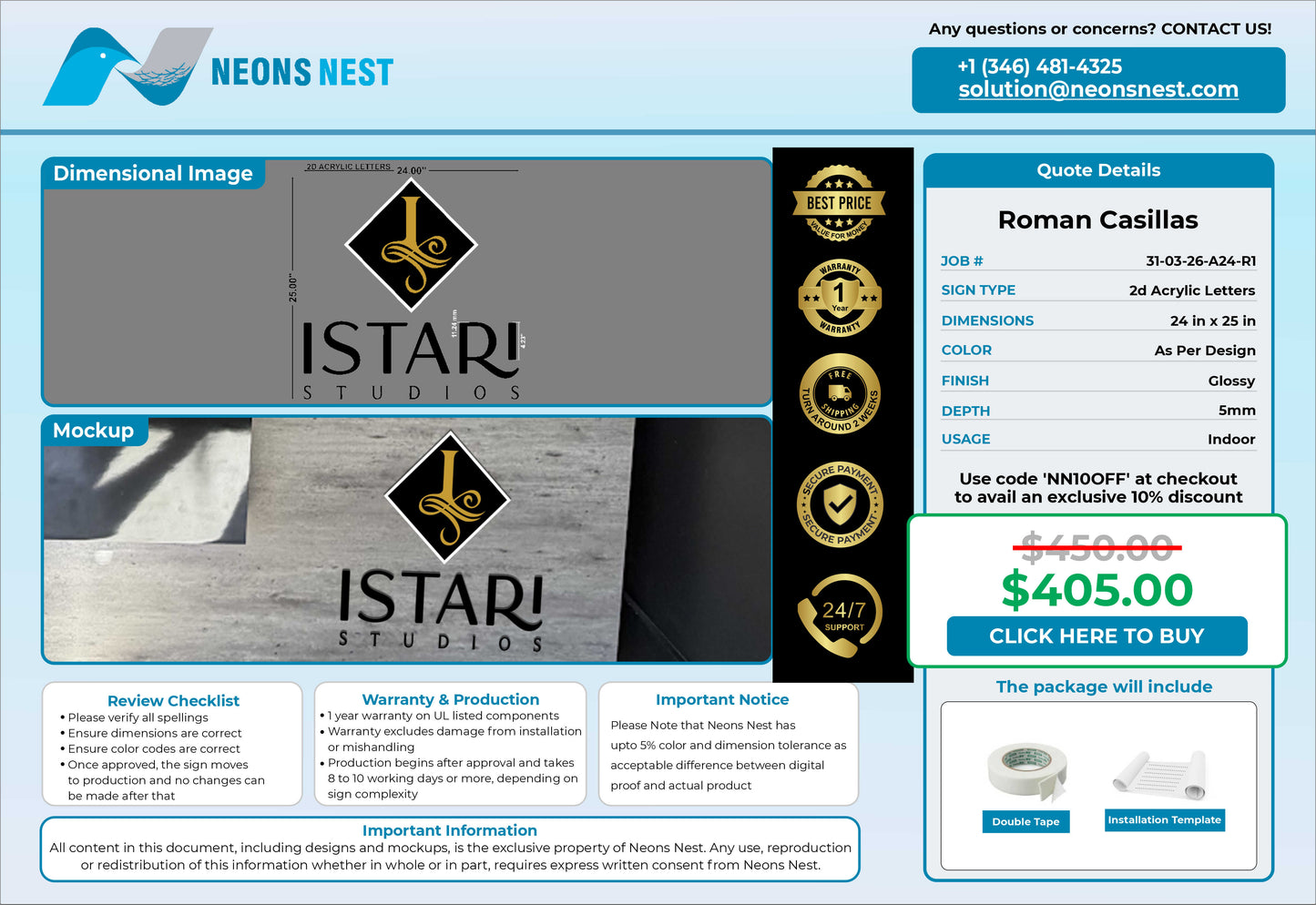Image resolution: width=1316 pixels, height=905 pixels.
Task: Click the Installation Template label button
Action: pos(1164,819)
